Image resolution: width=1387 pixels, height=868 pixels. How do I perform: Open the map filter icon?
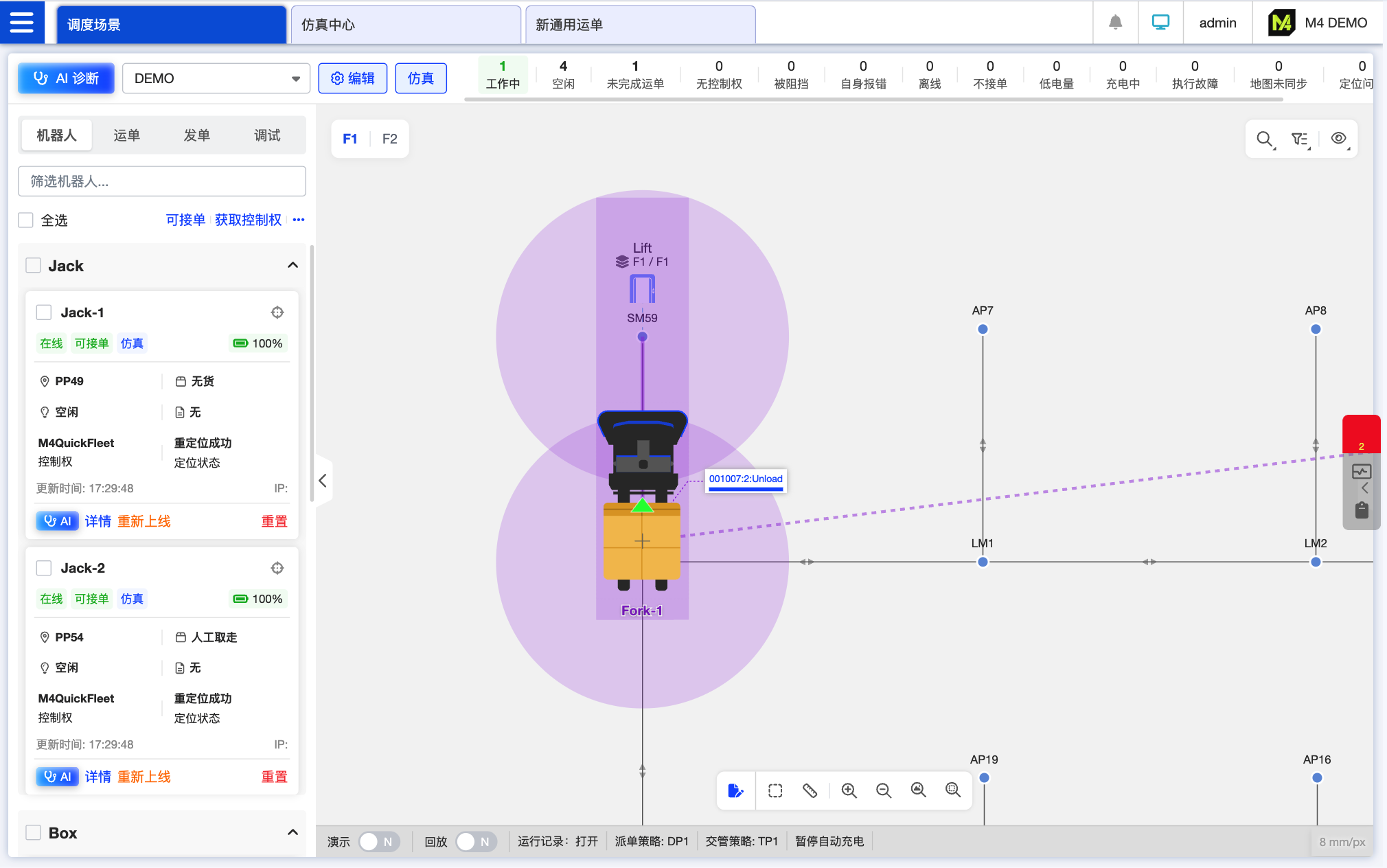click(1300, 139)
